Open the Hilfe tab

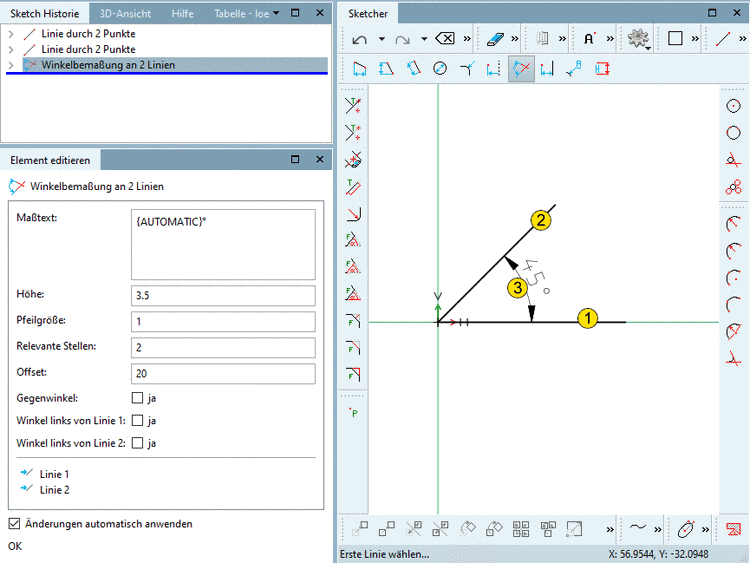click(x=182, y=13)
